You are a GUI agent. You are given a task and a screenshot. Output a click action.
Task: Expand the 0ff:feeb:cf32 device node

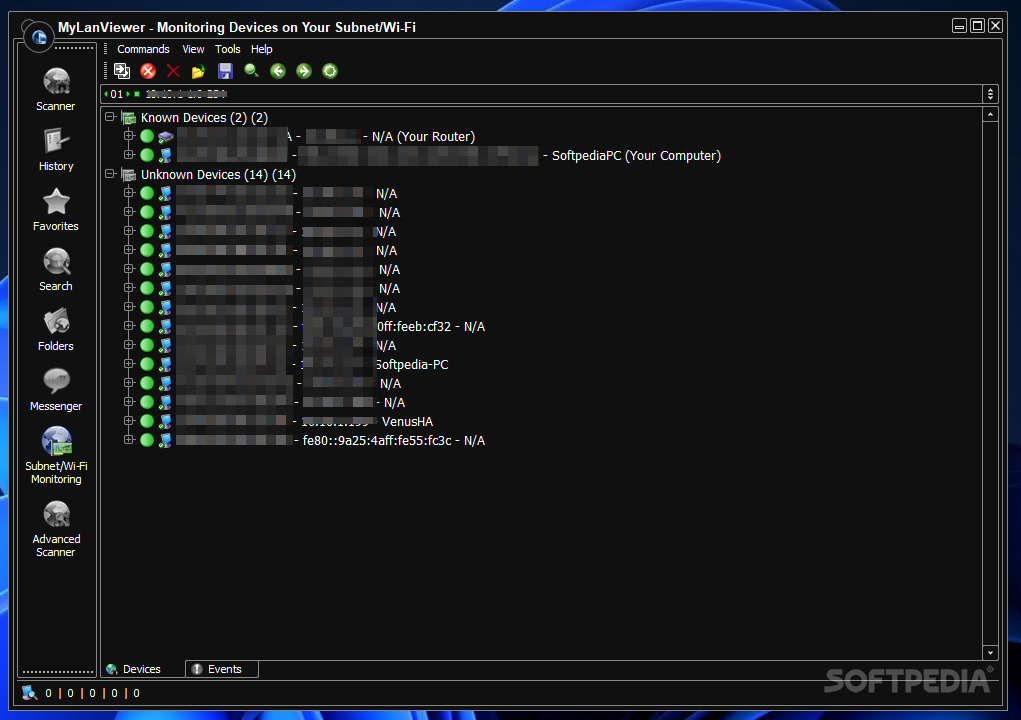pos(129,325)
